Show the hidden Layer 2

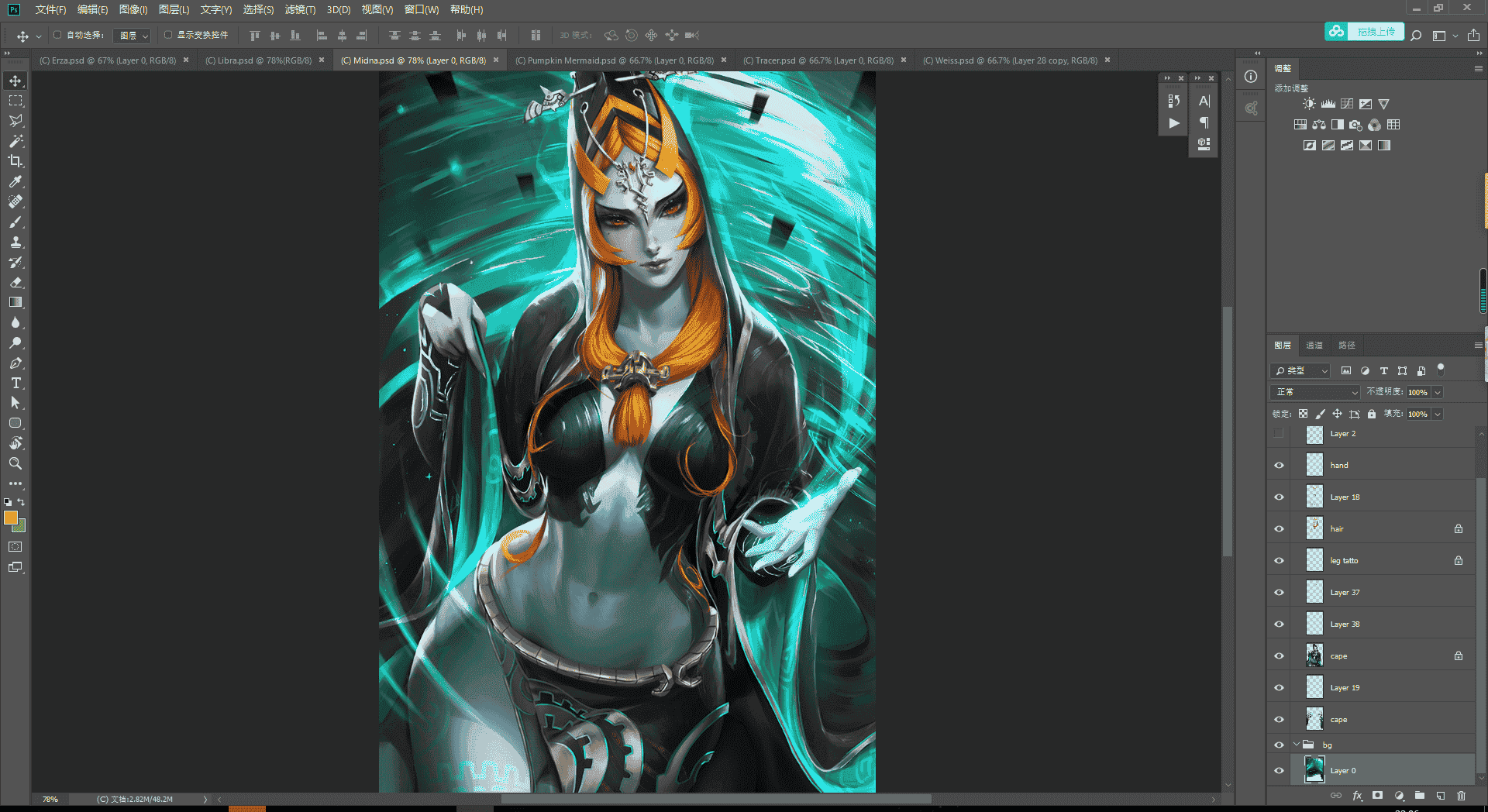(1279, 434)
